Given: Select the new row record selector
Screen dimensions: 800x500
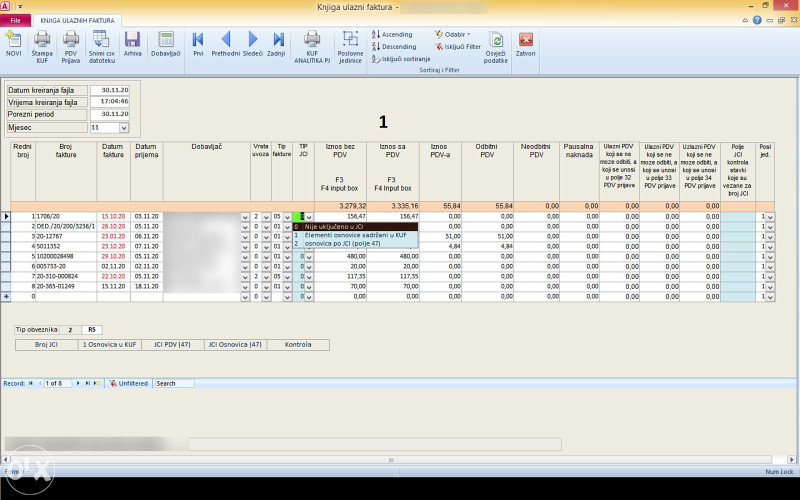Looking at the screenshot, I should pos(6,296).
